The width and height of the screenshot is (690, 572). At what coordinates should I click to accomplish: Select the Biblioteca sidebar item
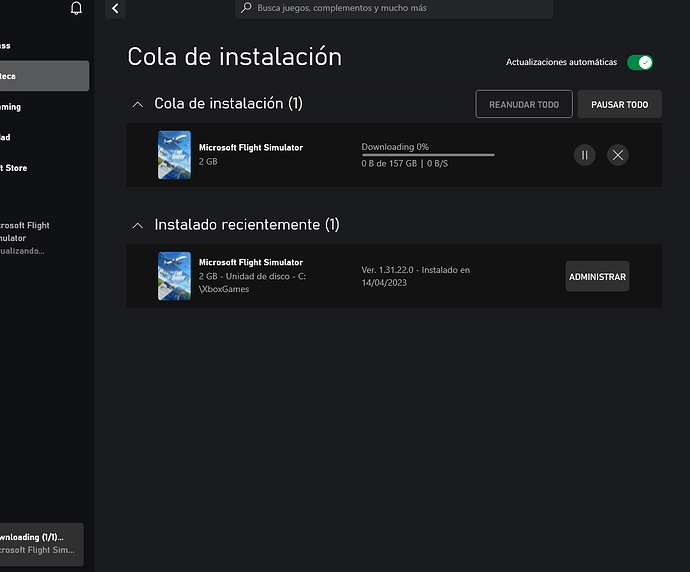pos(44,76)
